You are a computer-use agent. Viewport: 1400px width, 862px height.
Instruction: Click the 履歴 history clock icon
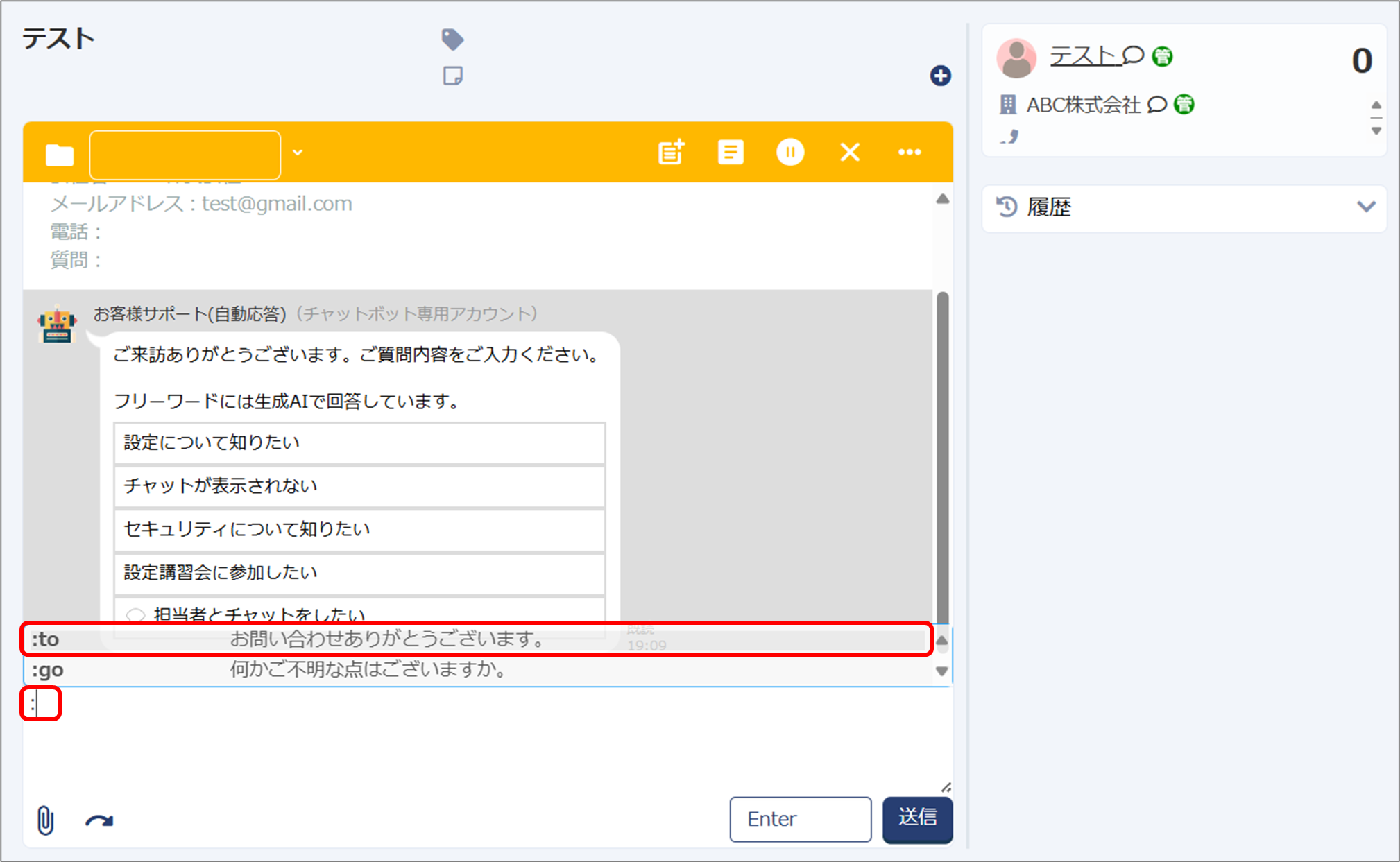[1007, 207]
